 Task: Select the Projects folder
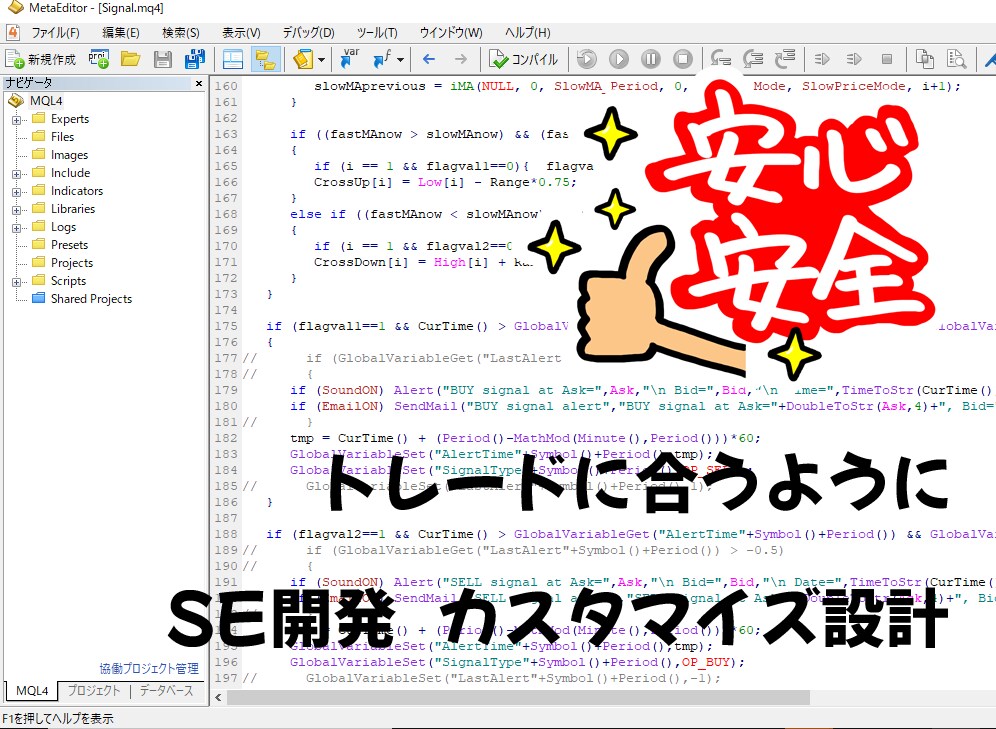[x=72, y=263]
